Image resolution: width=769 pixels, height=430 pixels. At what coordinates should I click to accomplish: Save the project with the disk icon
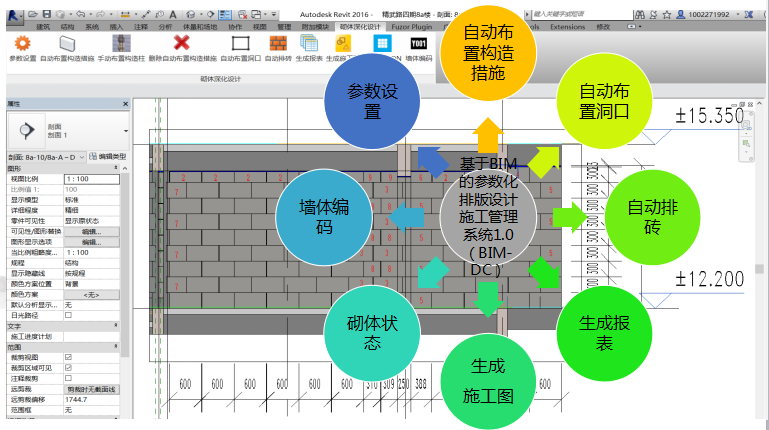point(47,15)
